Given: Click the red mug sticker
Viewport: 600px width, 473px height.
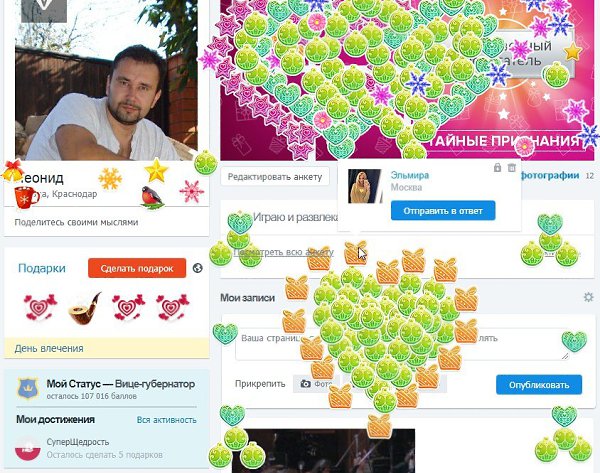Looking at the screenshot, I should [x=26, y=197].
